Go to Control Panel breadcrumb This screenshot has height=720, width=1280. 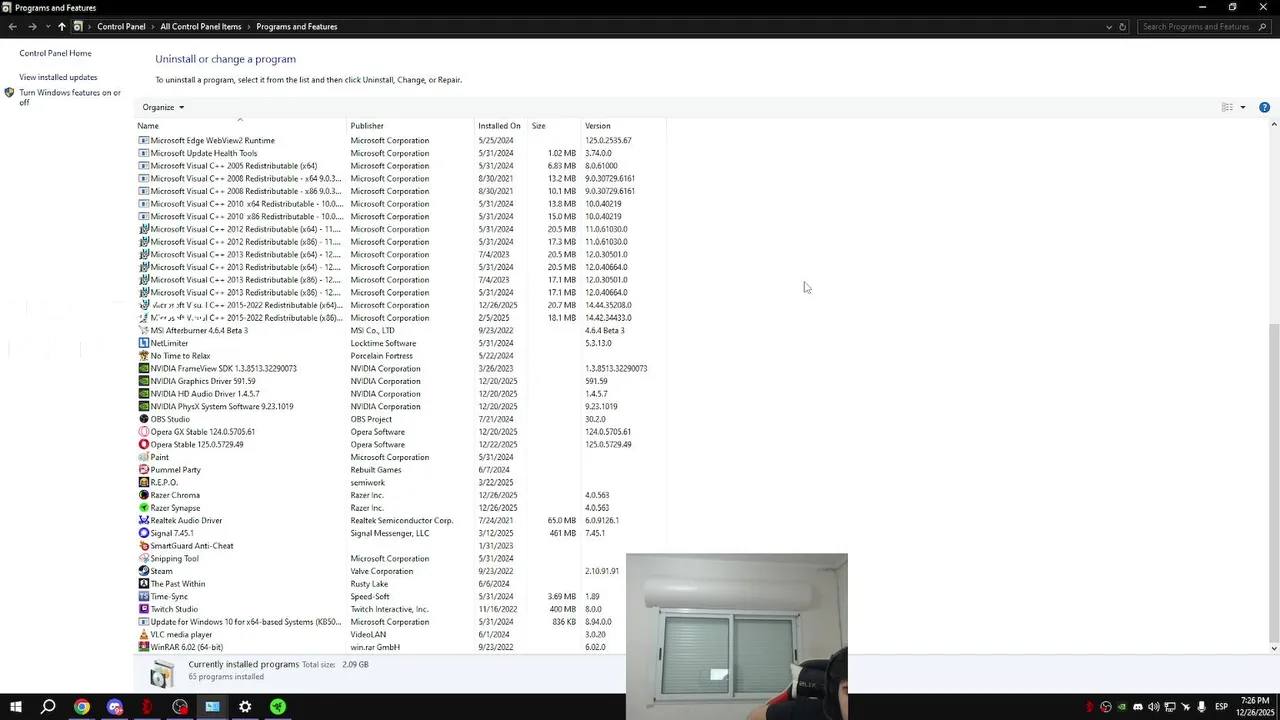(121, 27)
